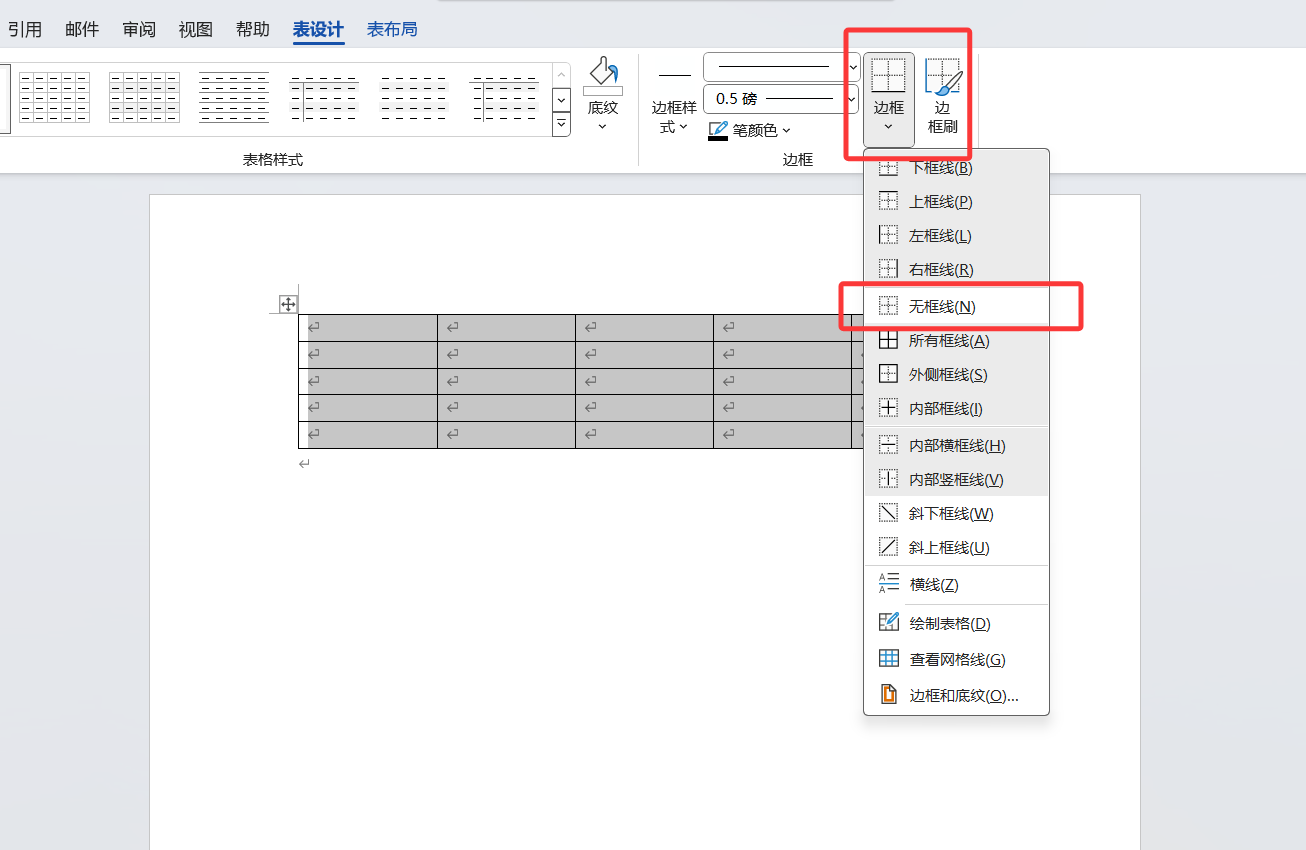Select the fifth table style thumbnail
The image size is (1306, 850).
415,98
